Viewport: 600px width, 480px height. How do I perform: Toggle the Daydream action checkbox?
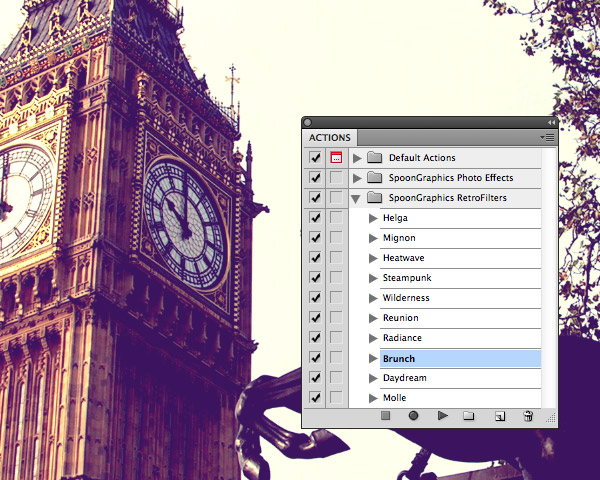pyautogui.click(x=315, y=377)
